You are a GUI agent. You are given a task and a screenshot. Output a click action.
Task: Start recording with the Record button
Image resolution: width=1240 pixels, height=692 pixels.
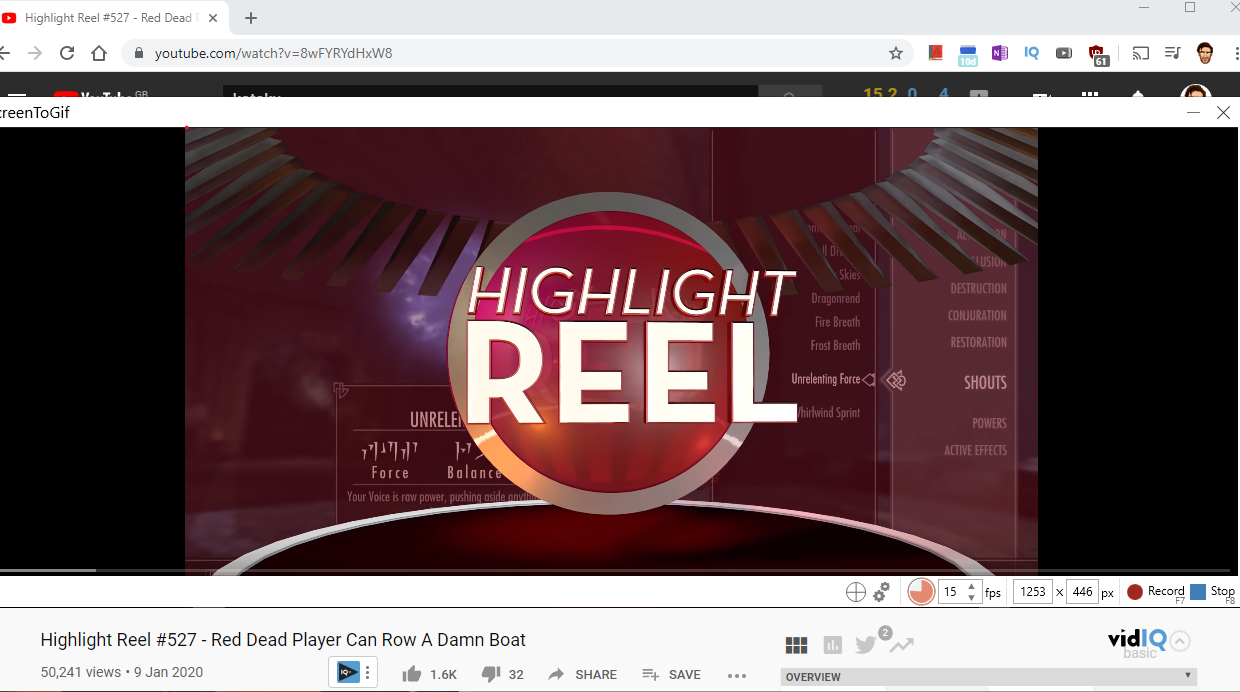(x=1156, y=592)
